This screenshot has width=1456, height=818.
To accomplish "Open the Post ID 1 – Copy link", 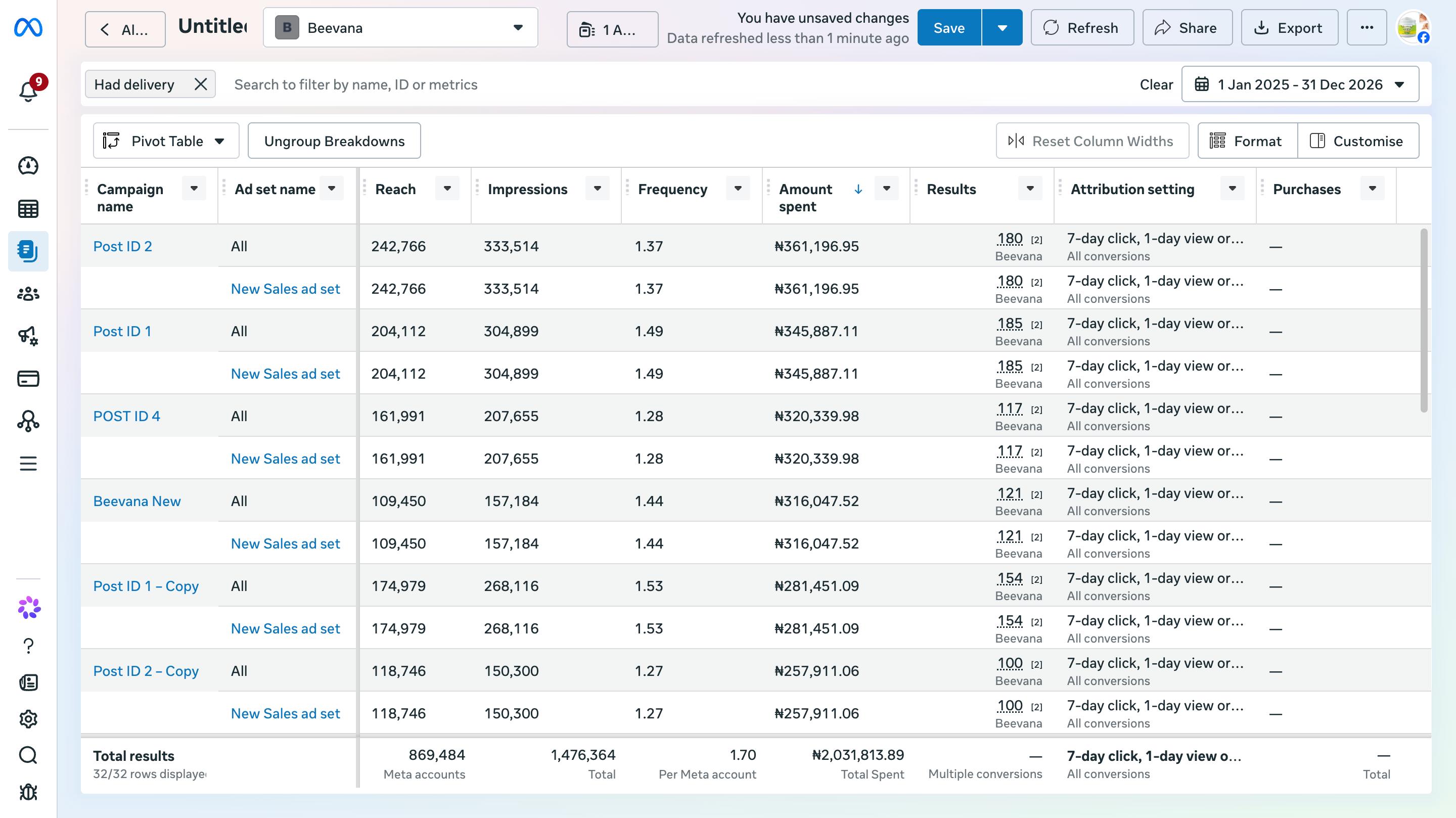I will click(146, 585).
